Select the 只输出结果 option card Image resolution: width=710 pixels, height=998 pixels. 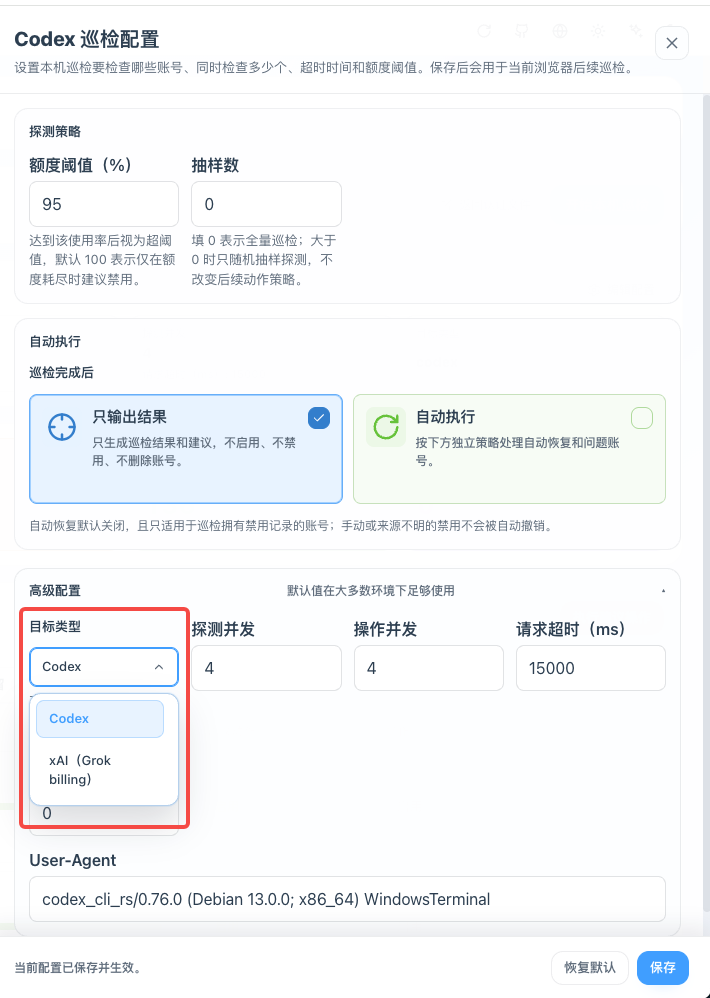[x=186, y=449]
